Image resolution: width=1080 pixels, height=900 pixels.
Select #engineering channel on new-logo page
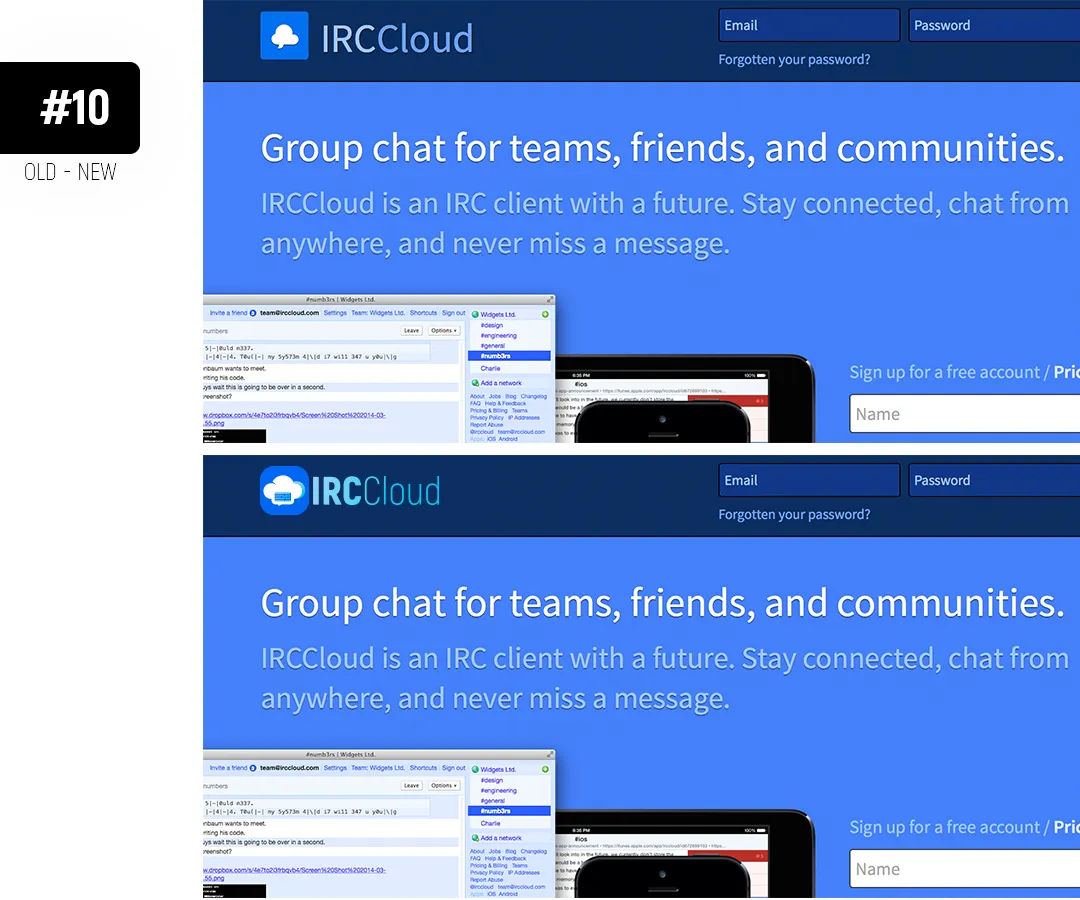(x=499, y=791)
